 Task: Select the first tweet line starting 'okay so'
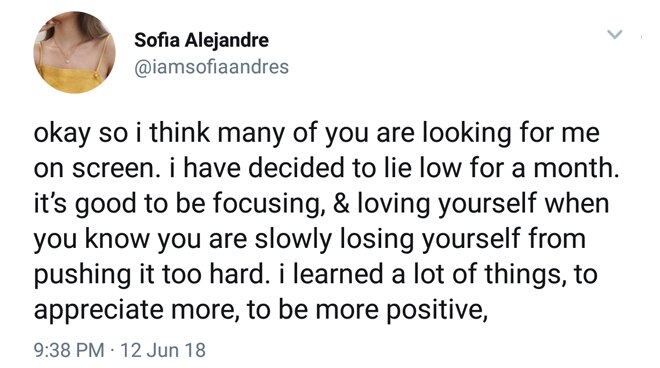(317, 133)
